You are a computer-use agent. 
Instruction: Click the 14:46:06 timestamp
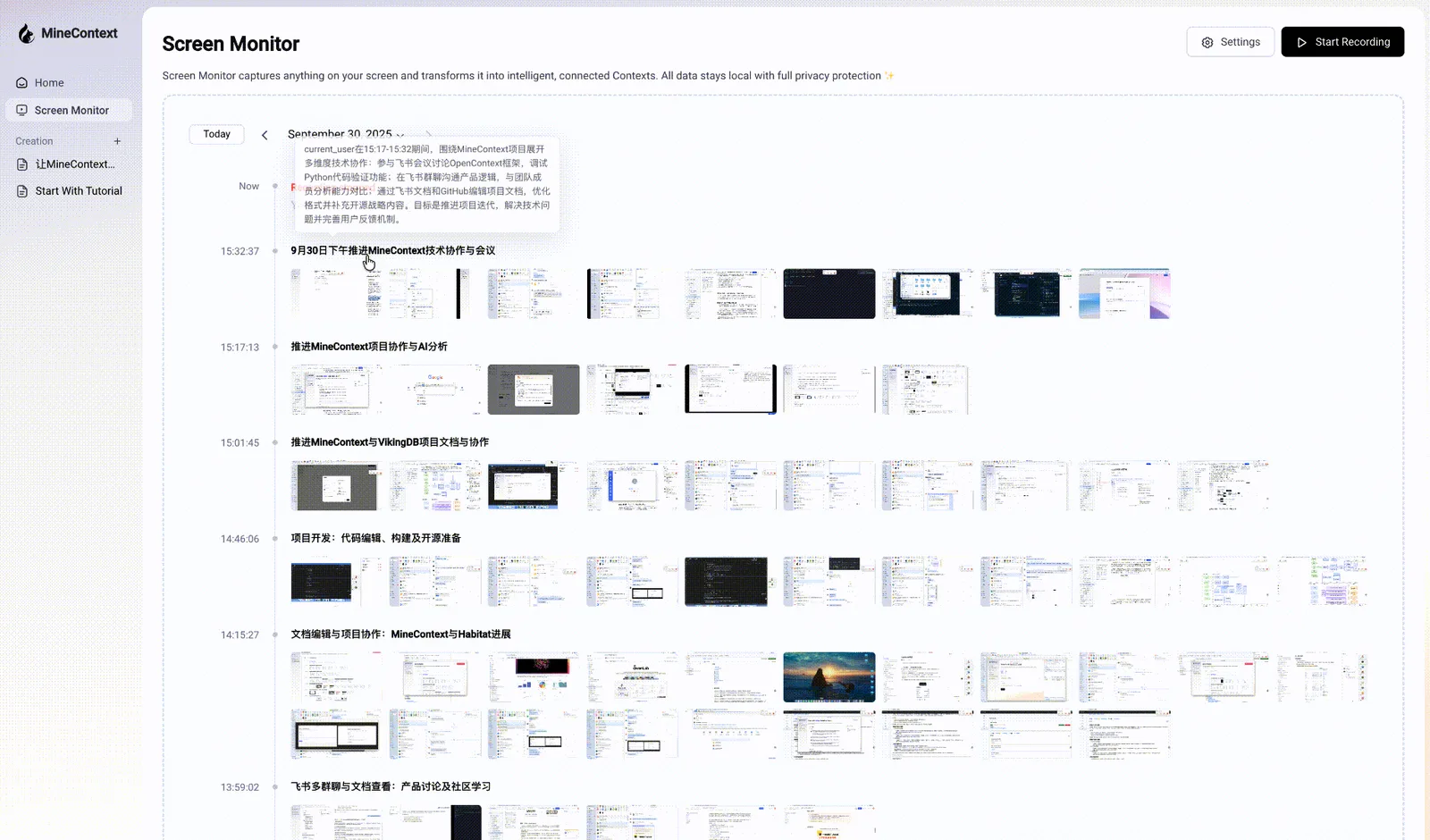(240, 539)
